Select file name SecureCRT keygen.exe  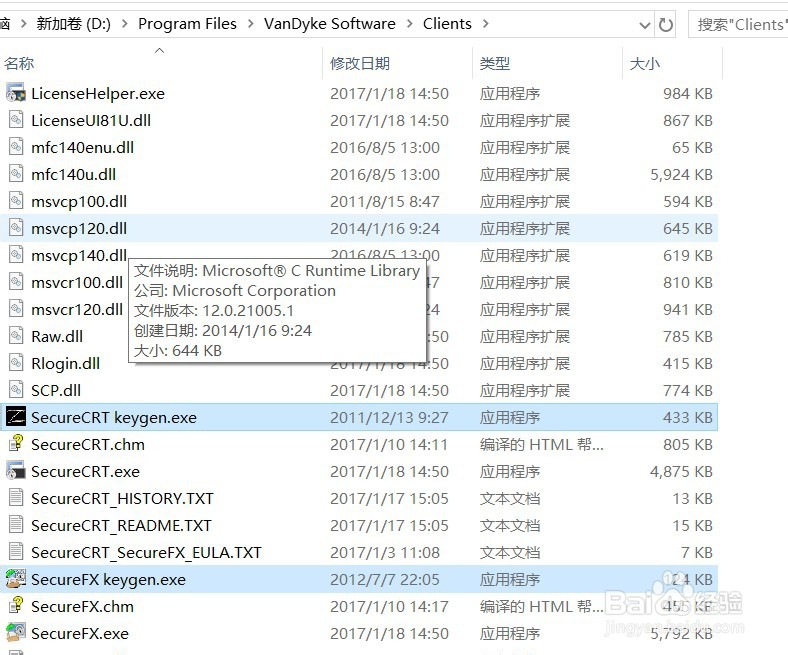(114, 417)
